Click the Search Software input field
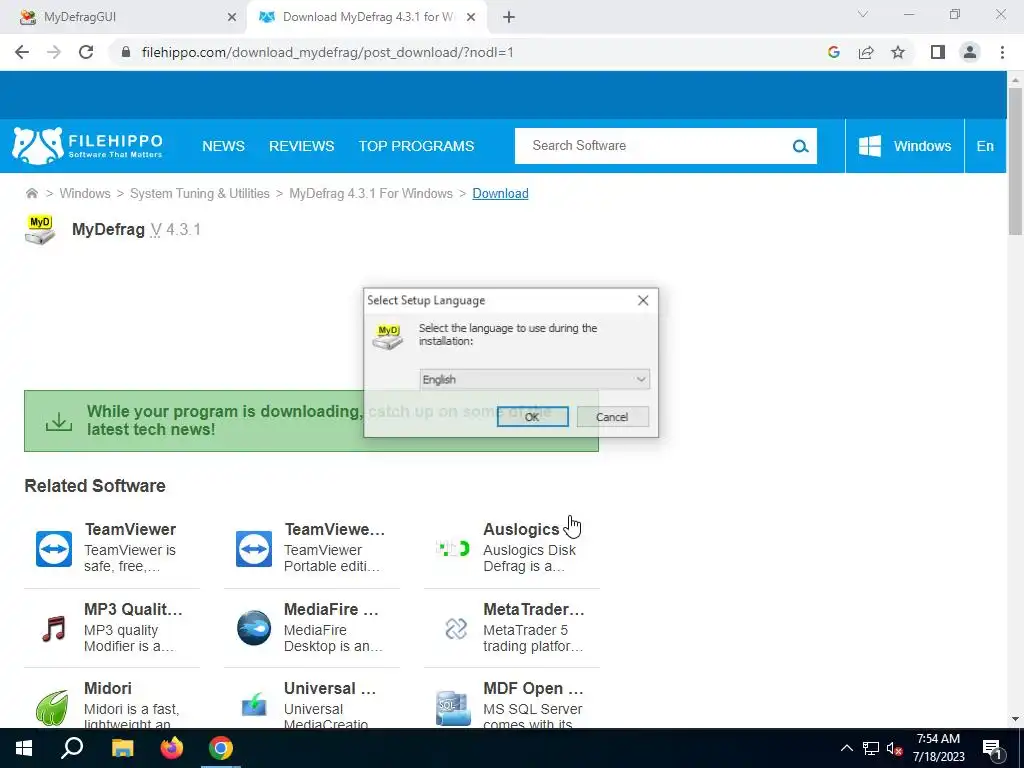 (x=653, y=146)
